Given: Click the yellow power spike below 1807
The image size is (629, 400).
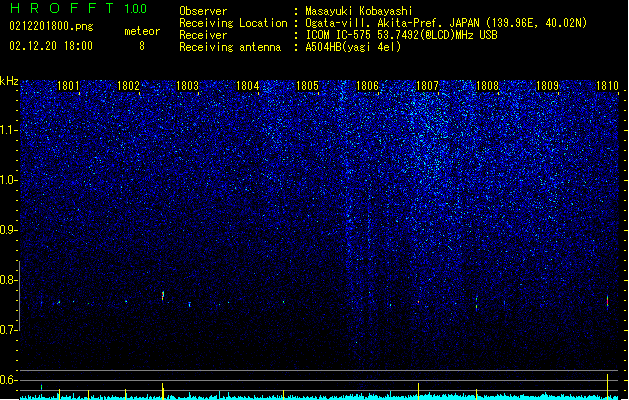Looking at the screenshot, I should tap(418, 391).
